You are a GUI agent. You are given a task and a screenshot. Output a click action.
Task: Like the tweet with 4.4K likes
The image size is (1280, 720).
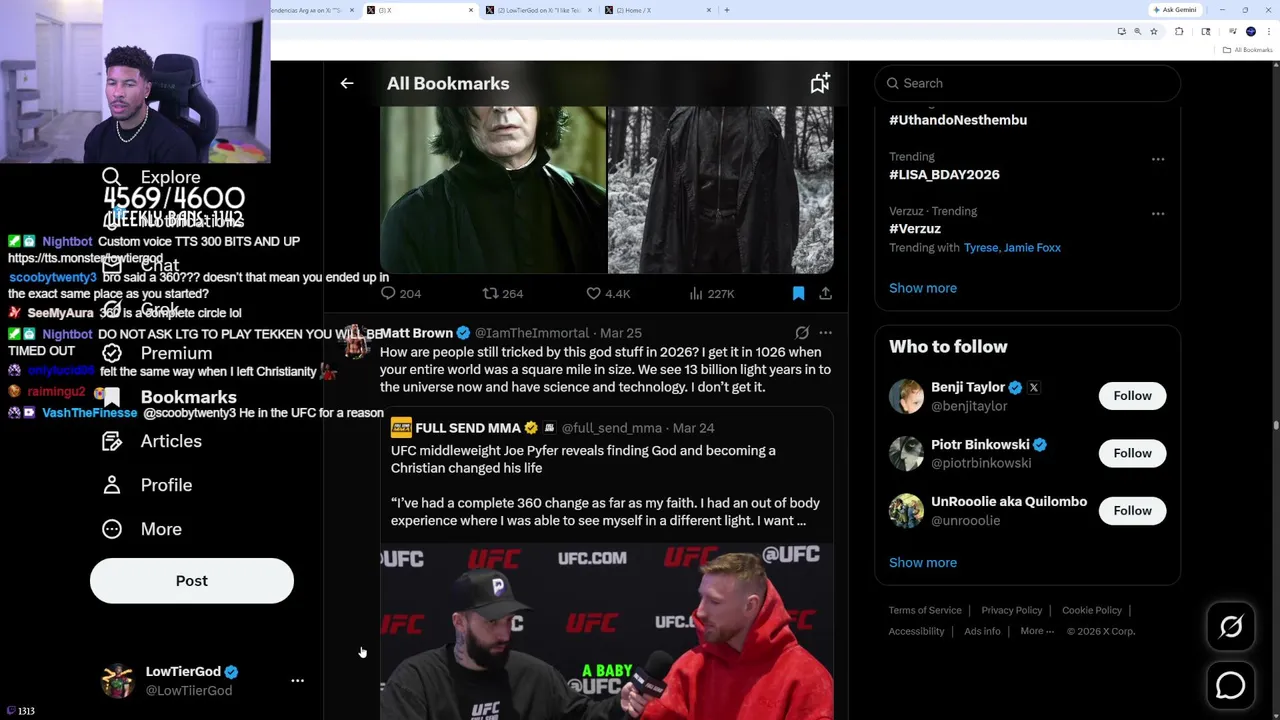coord(608,293)
